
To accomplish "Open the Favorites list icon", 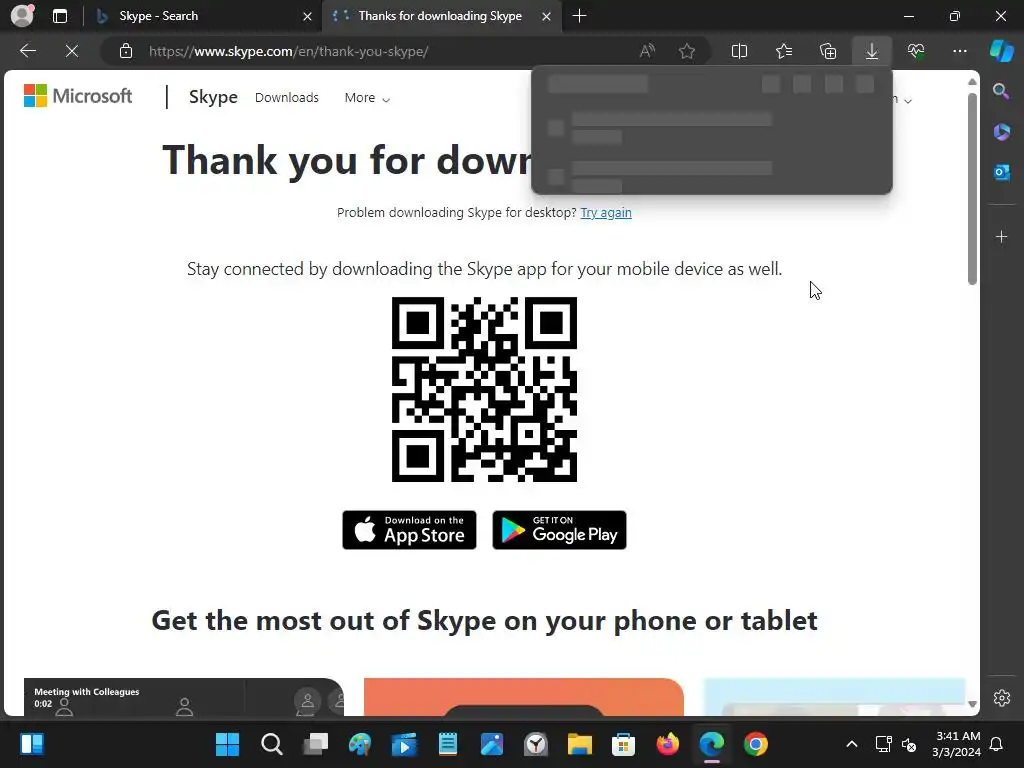I will click(784, 51).
